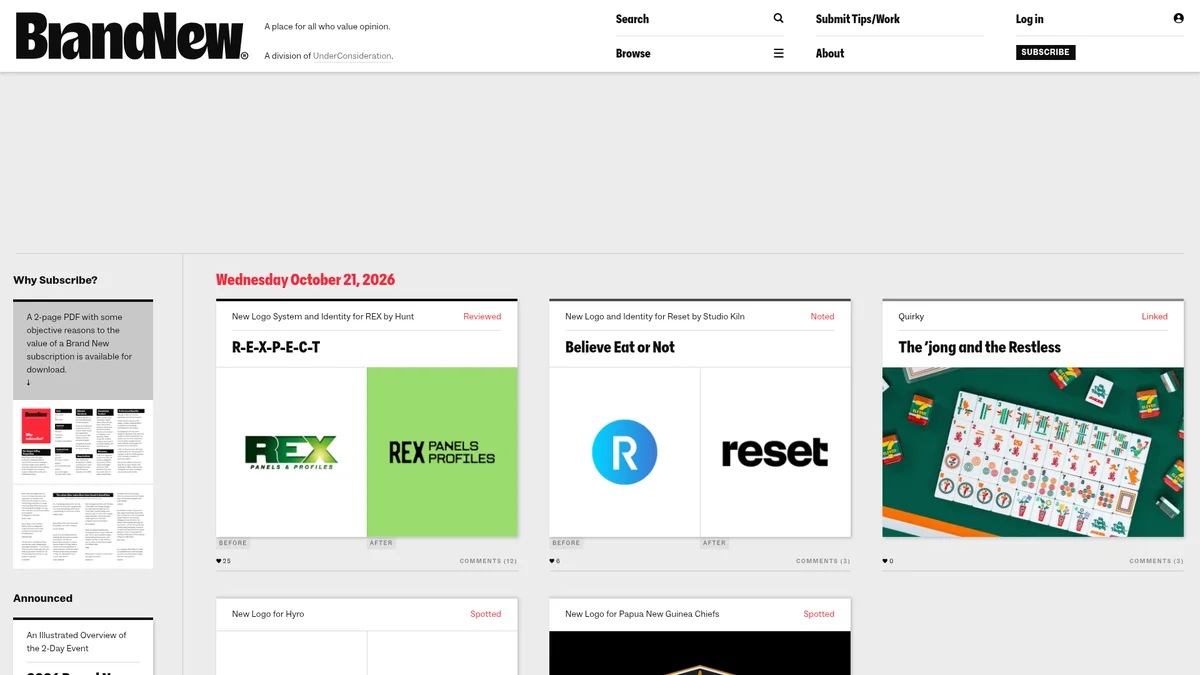Click the black reset wordmark image
Viewport: 1200px width, 675px height.
pyautogui.click(x=775, y=452)
